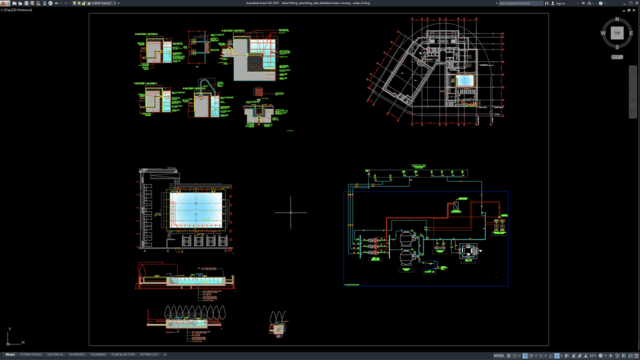Open the WCS dropdown below ViewCube
The height and width of the screenshot is (360, 640).
pyautogui.click(x=617, y=57)
